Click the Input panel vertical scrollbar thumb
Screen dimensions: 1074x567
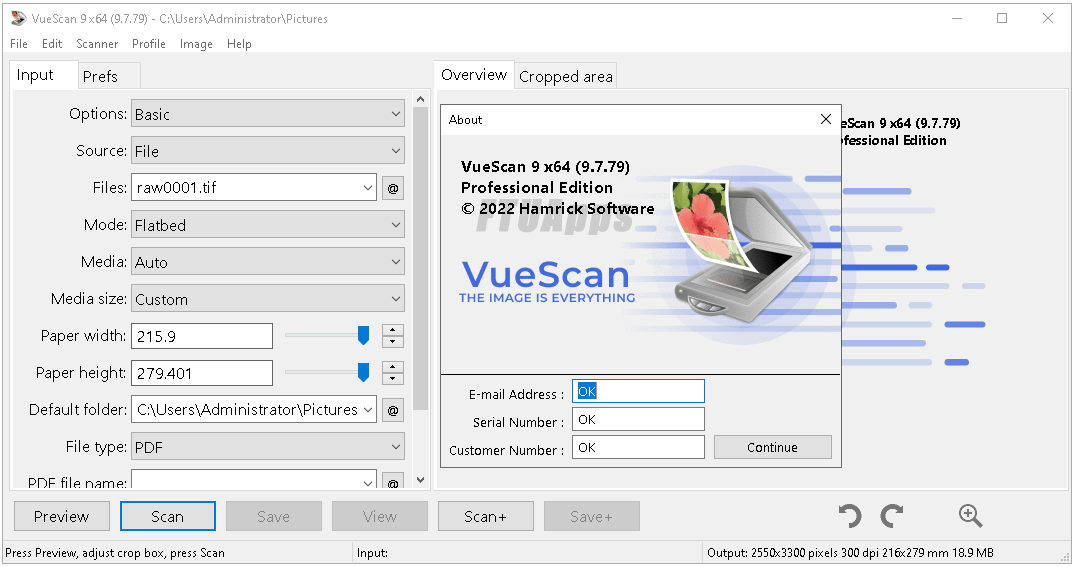(x=421, y=259)
